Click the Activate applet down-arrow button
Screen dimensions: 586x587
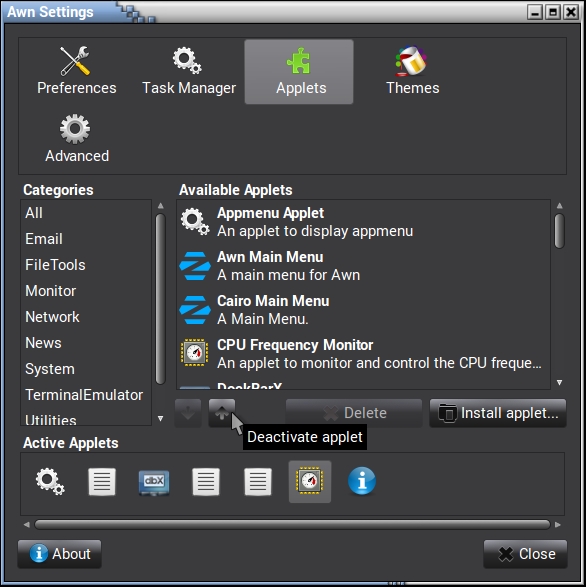(188, 413)
